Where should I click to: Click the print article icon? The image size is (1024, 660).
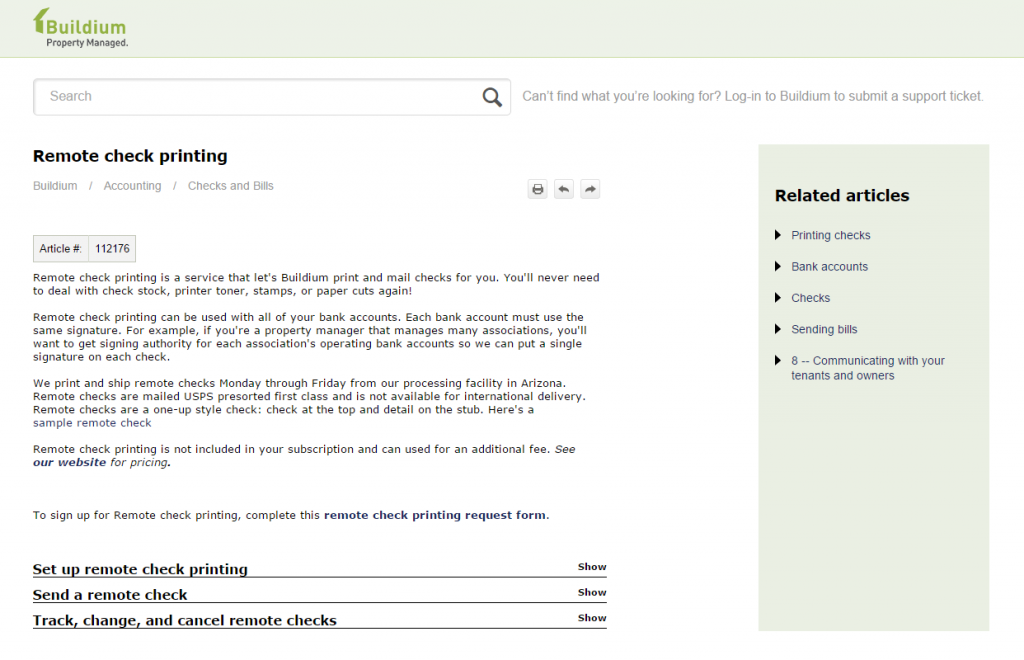(538, 189)
